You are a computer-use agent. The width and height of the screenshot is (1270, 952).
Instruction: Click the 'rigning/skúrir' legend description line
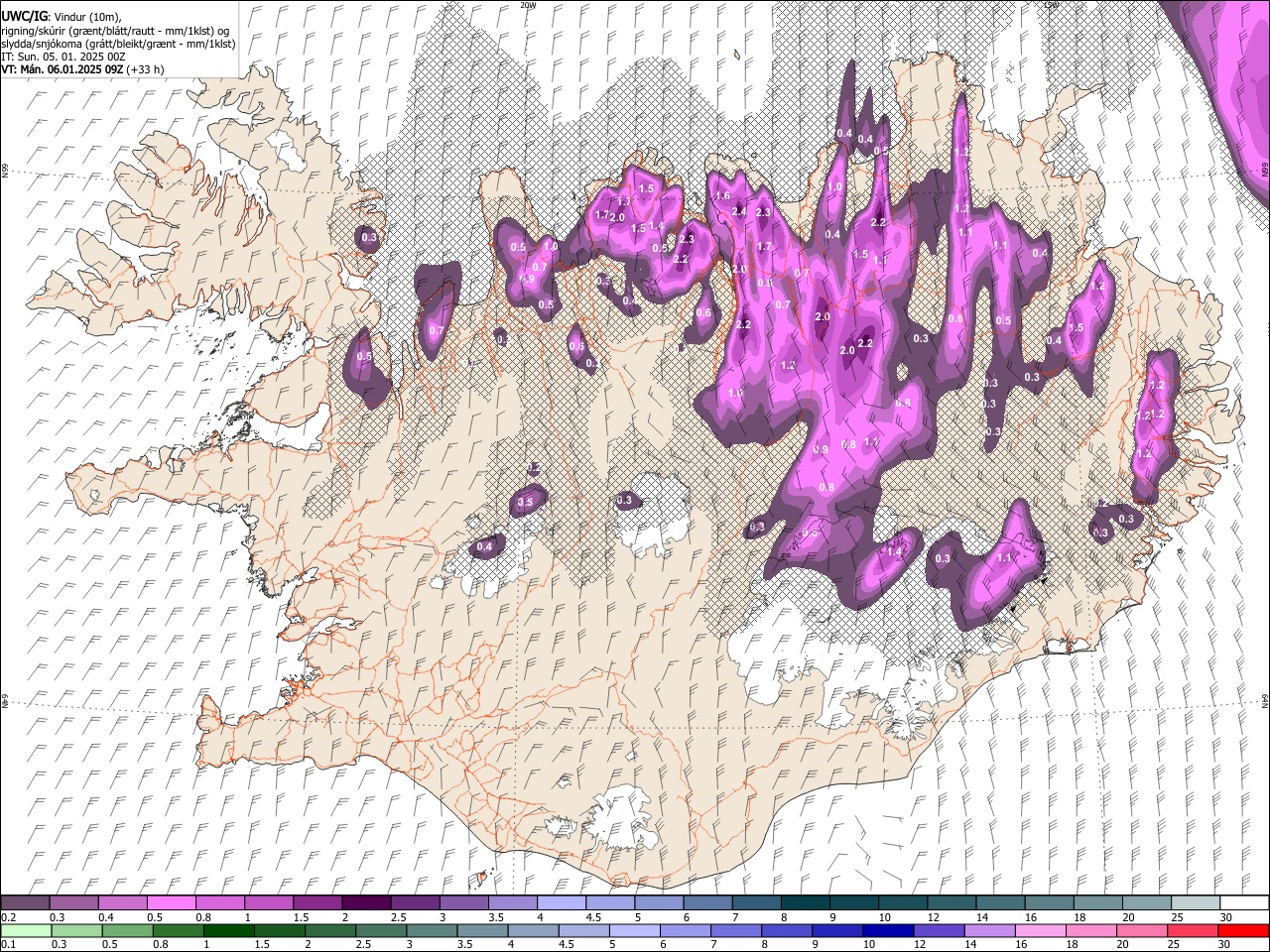click(115, 30)
